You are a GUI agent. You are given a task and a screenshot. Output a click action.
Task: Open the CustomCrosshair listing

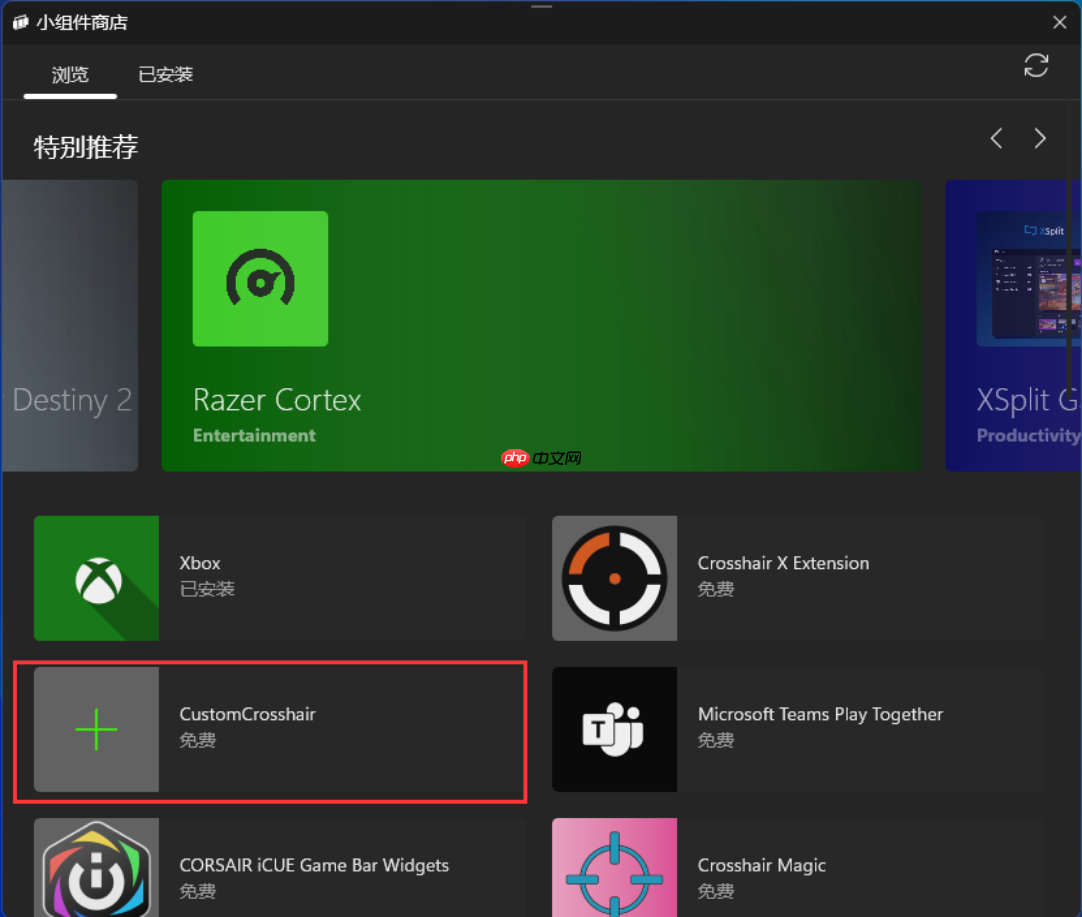click(279, 729)
